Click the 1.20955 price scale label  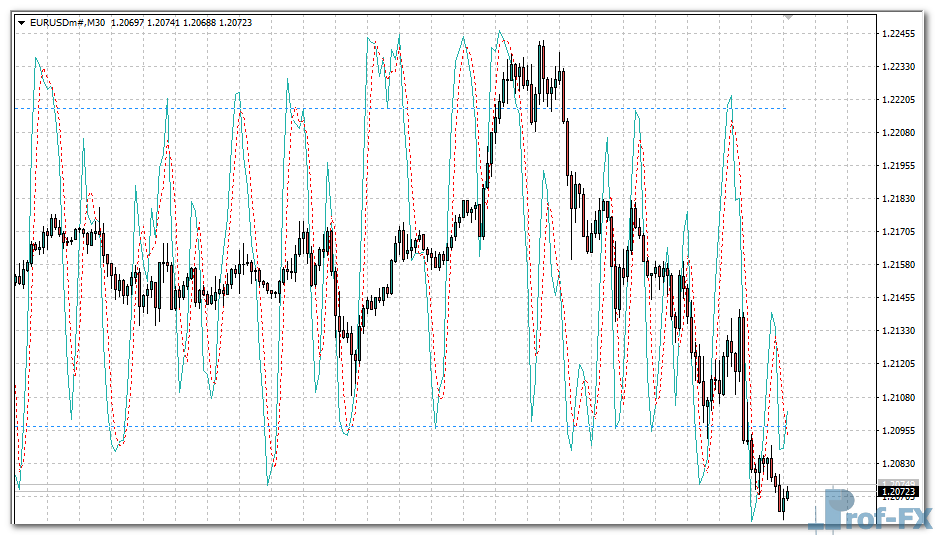[900, 431]
